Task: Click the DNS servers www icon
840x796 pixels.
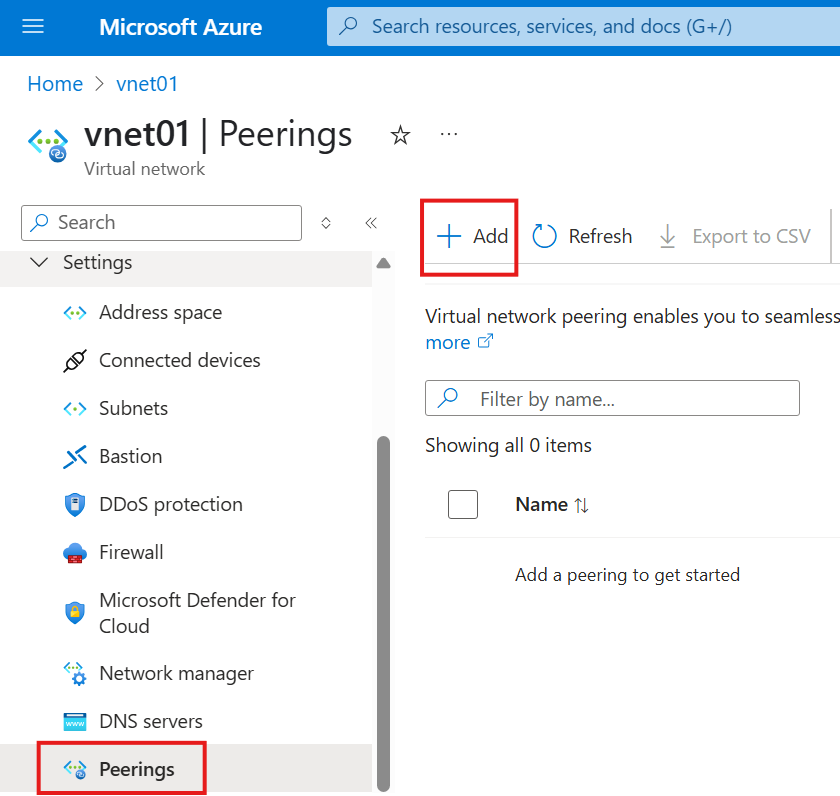Action: (75, 722)
